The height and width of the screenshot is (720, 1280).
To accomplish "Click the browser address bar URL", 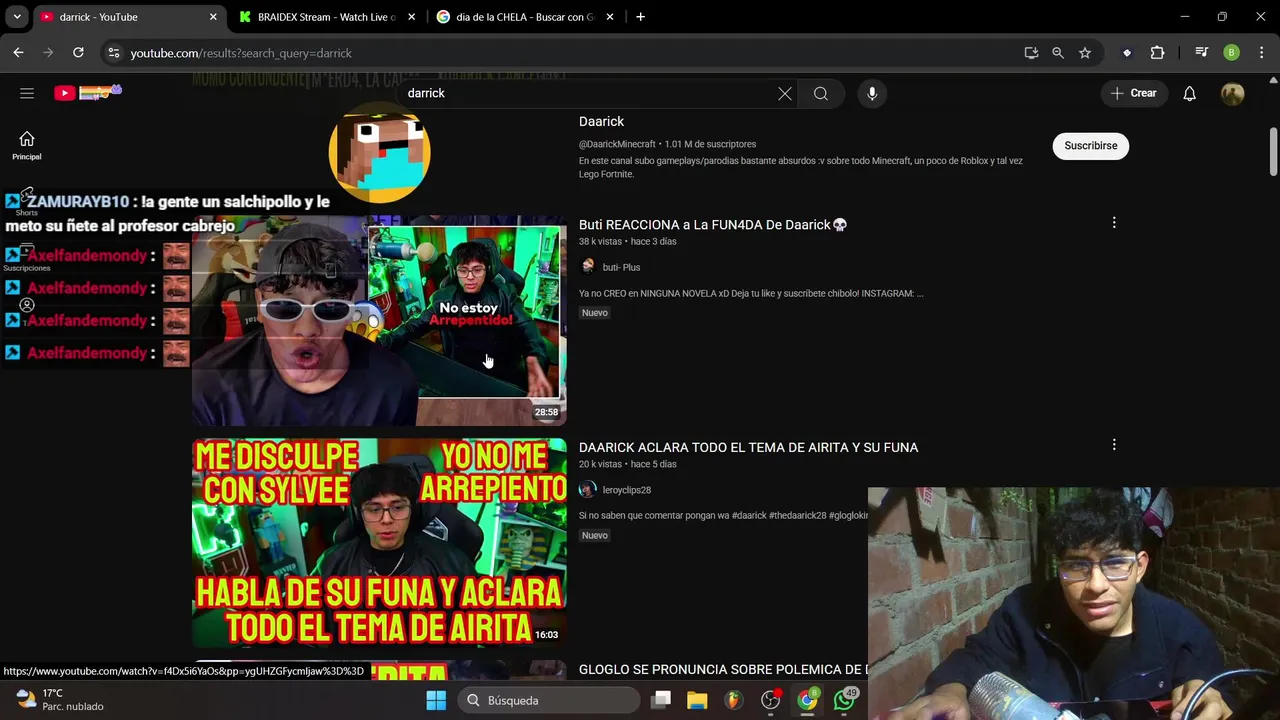I will (241, 53).
